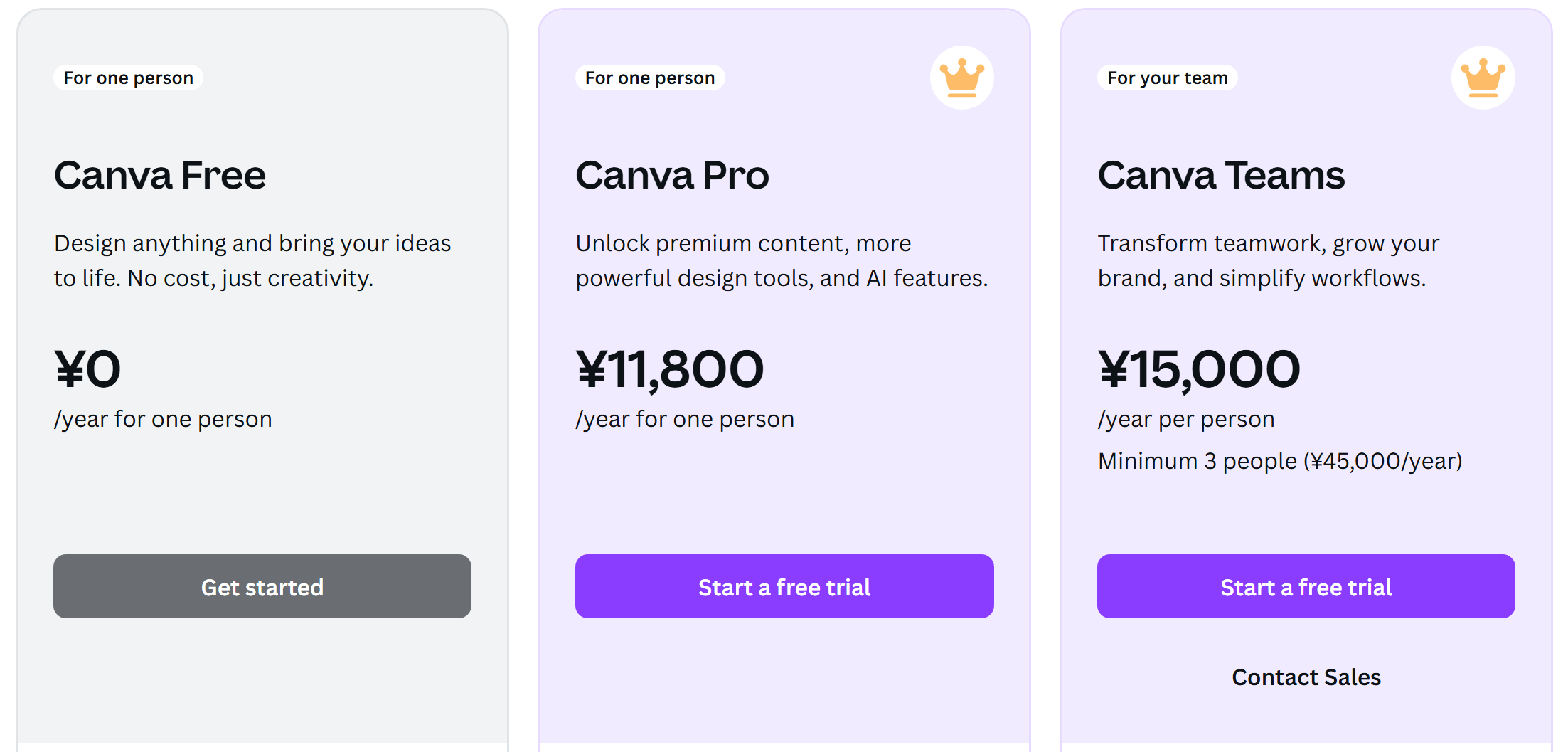Start a free trial for Canva Teams
This screenshot has height=752, width=1568.
pos(1306,586)
